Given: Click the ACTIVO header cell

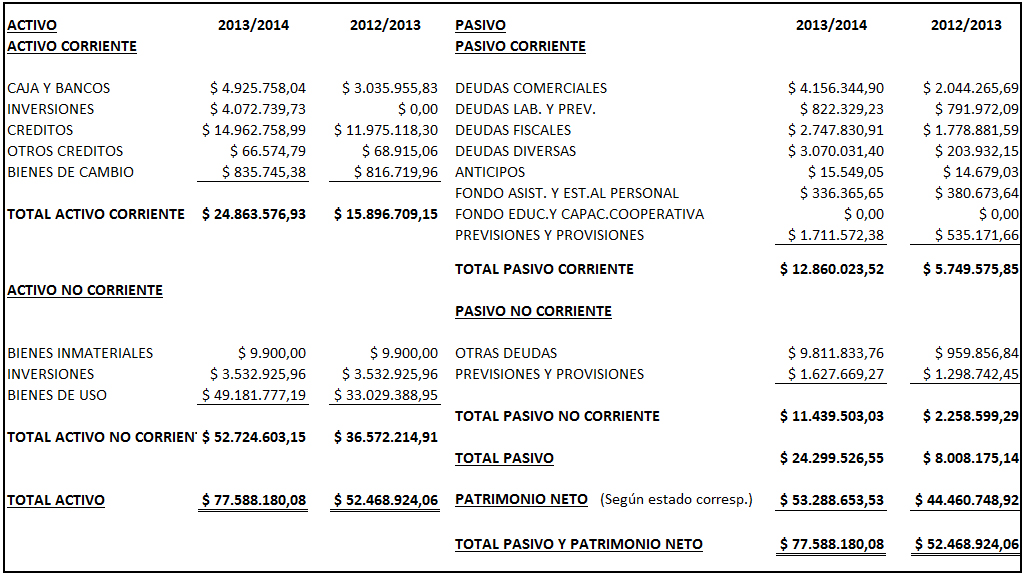Looking at the screenshot, I should [32, 25].
